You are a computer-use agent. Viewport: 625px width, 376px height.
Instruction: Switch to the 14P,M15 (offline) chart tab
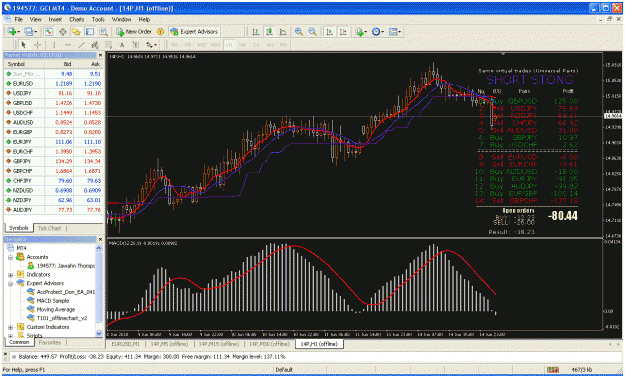[x=219, y=344]
